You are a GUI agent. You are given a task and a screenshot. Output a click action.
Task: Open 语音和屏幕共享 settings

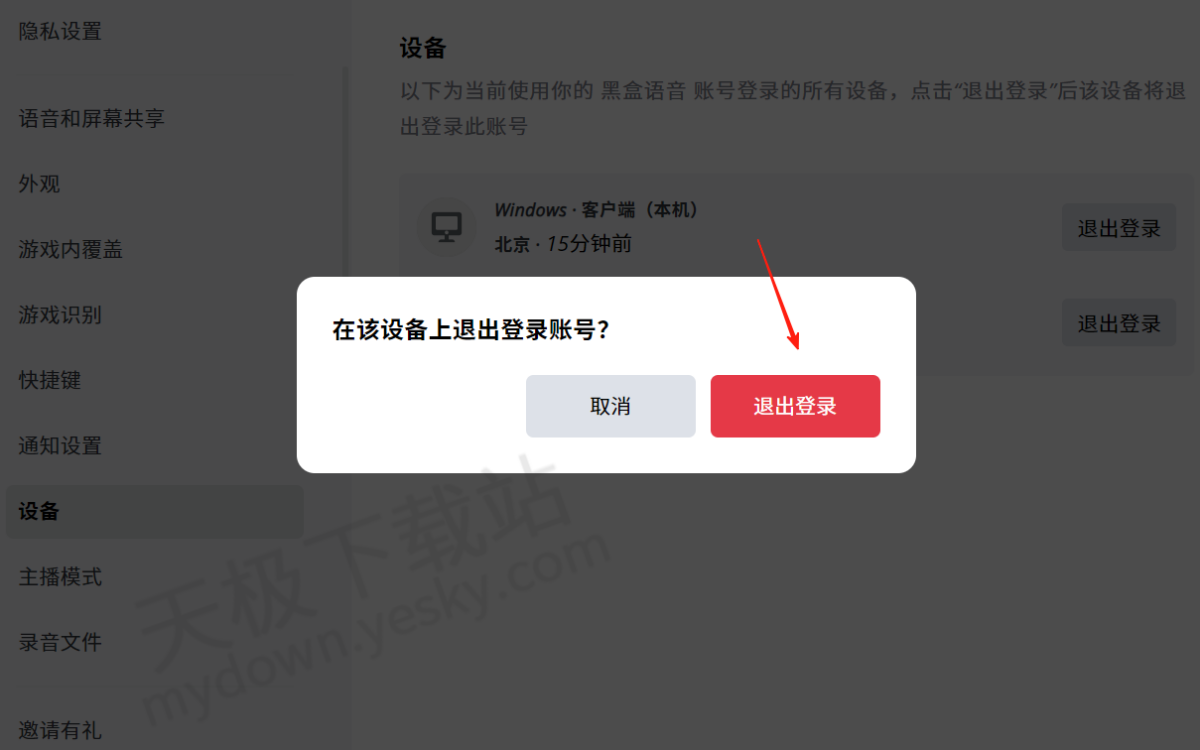click(x=91, y=118)
